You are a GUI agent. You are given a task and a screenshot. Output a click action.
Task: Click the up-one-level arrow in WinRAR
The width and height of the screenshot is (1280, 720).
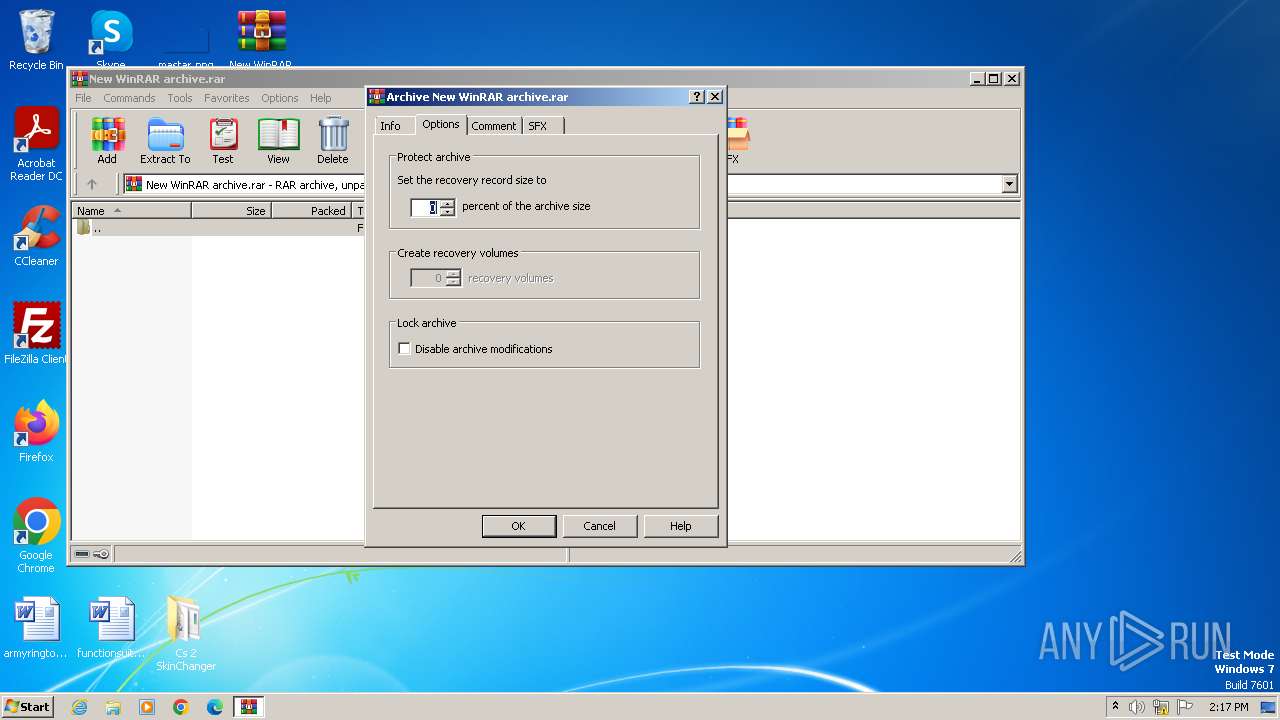(92, 184)
